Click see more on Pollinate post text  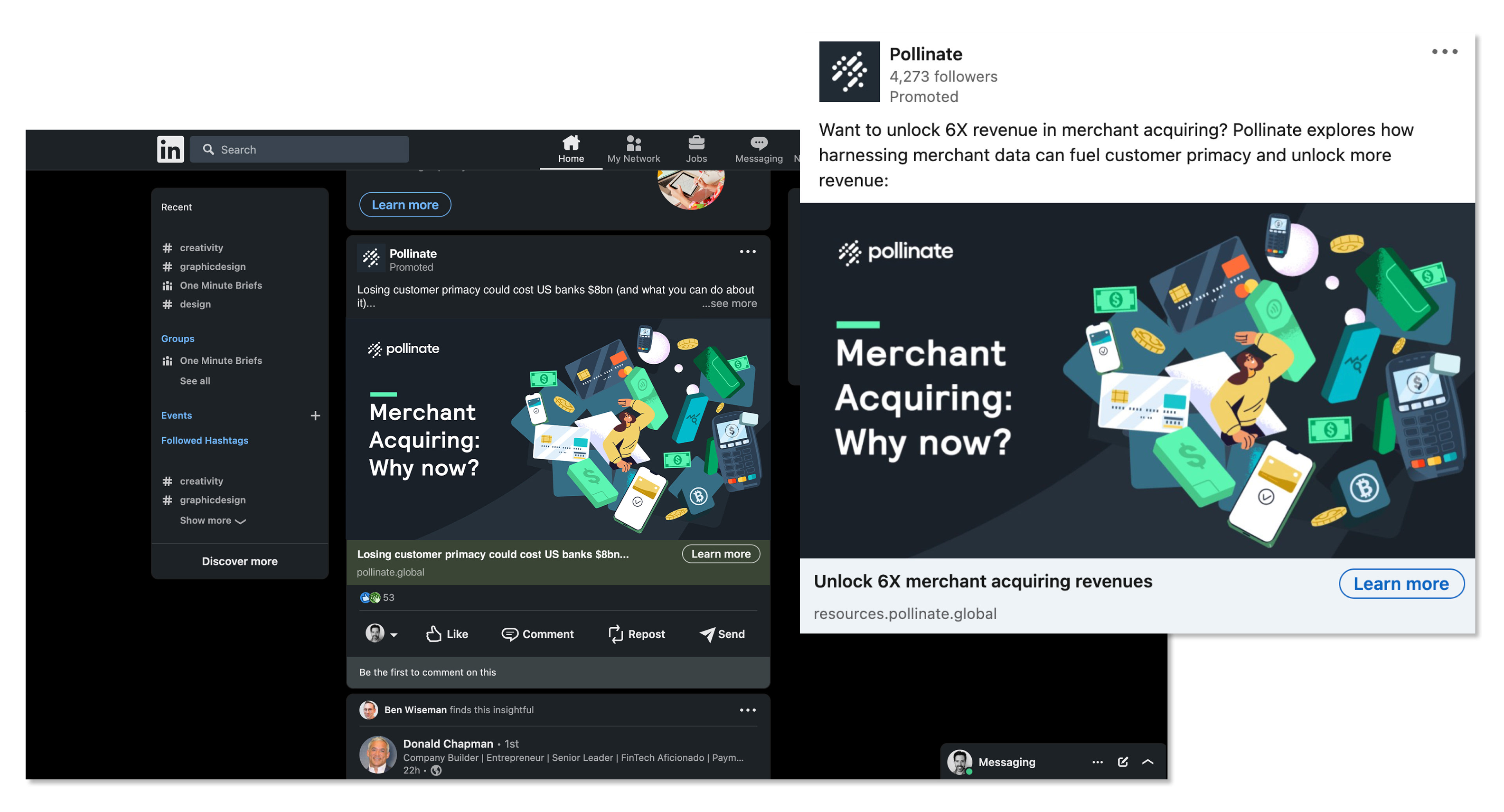point(729,303)
